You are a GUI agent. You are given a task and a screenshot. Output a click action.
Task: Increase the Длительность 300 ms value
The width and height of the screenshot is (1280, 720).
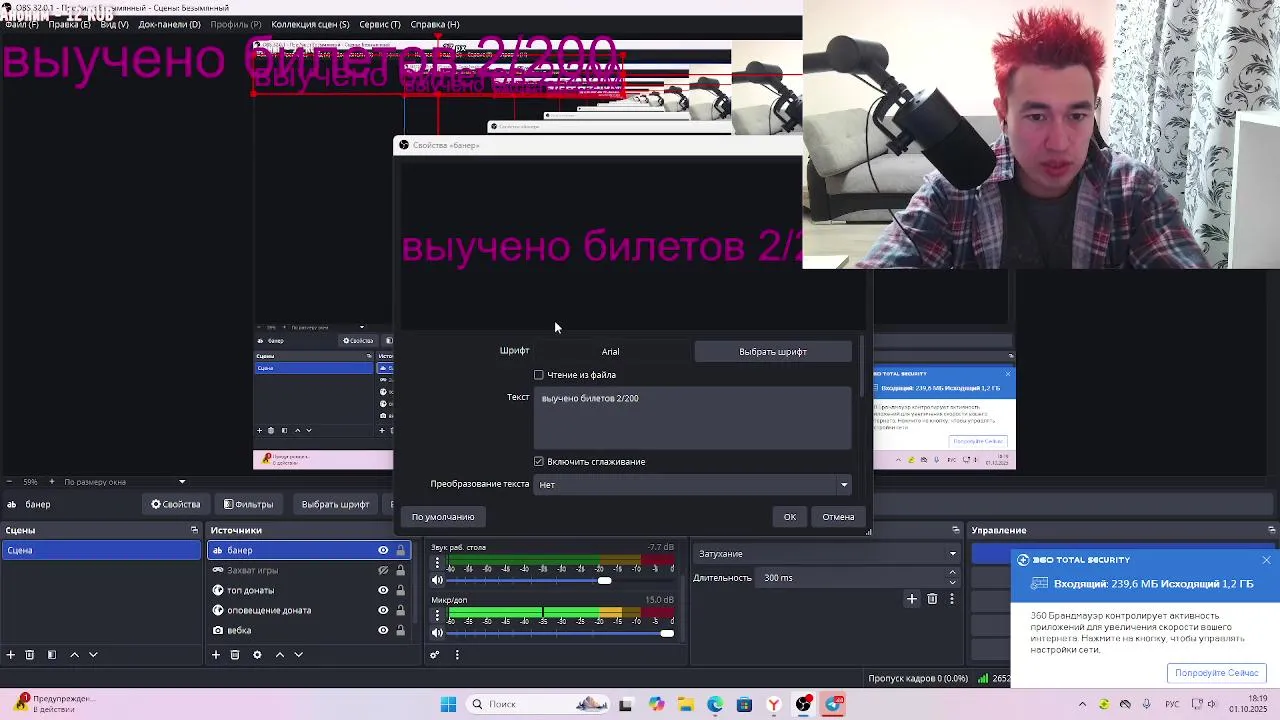click(952, 573)
